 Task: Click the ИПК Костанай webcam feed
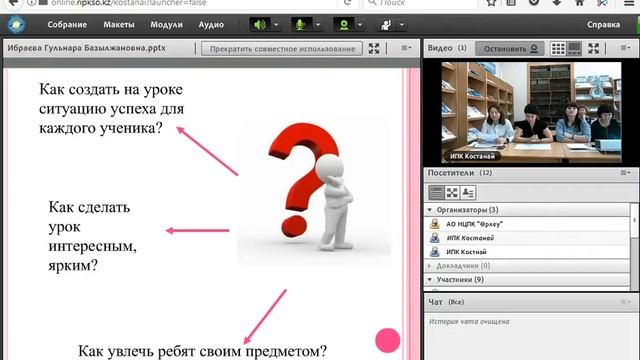tap(531, 112)
